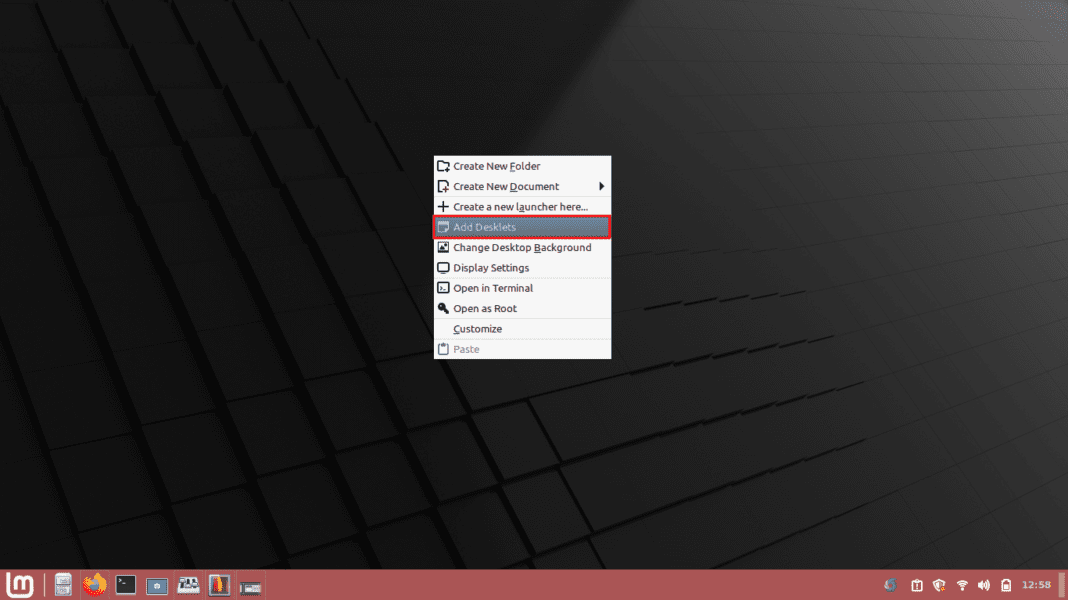Click Customize in the context menu
The width and height of the screenshot is (1068, 600).
tap(477, 328)
